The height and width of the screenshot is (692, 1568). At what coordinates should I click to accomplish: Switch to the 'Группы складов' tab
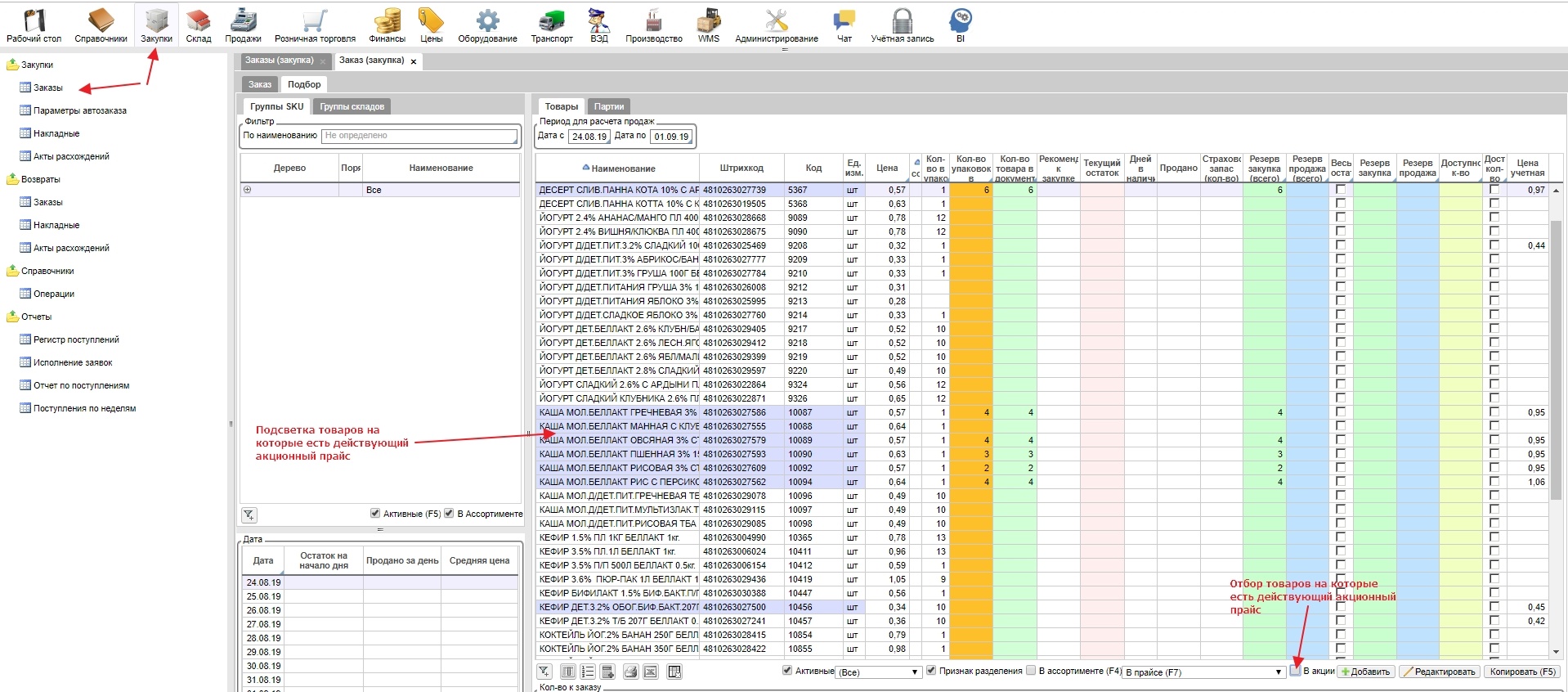click(x=352, y=106)
